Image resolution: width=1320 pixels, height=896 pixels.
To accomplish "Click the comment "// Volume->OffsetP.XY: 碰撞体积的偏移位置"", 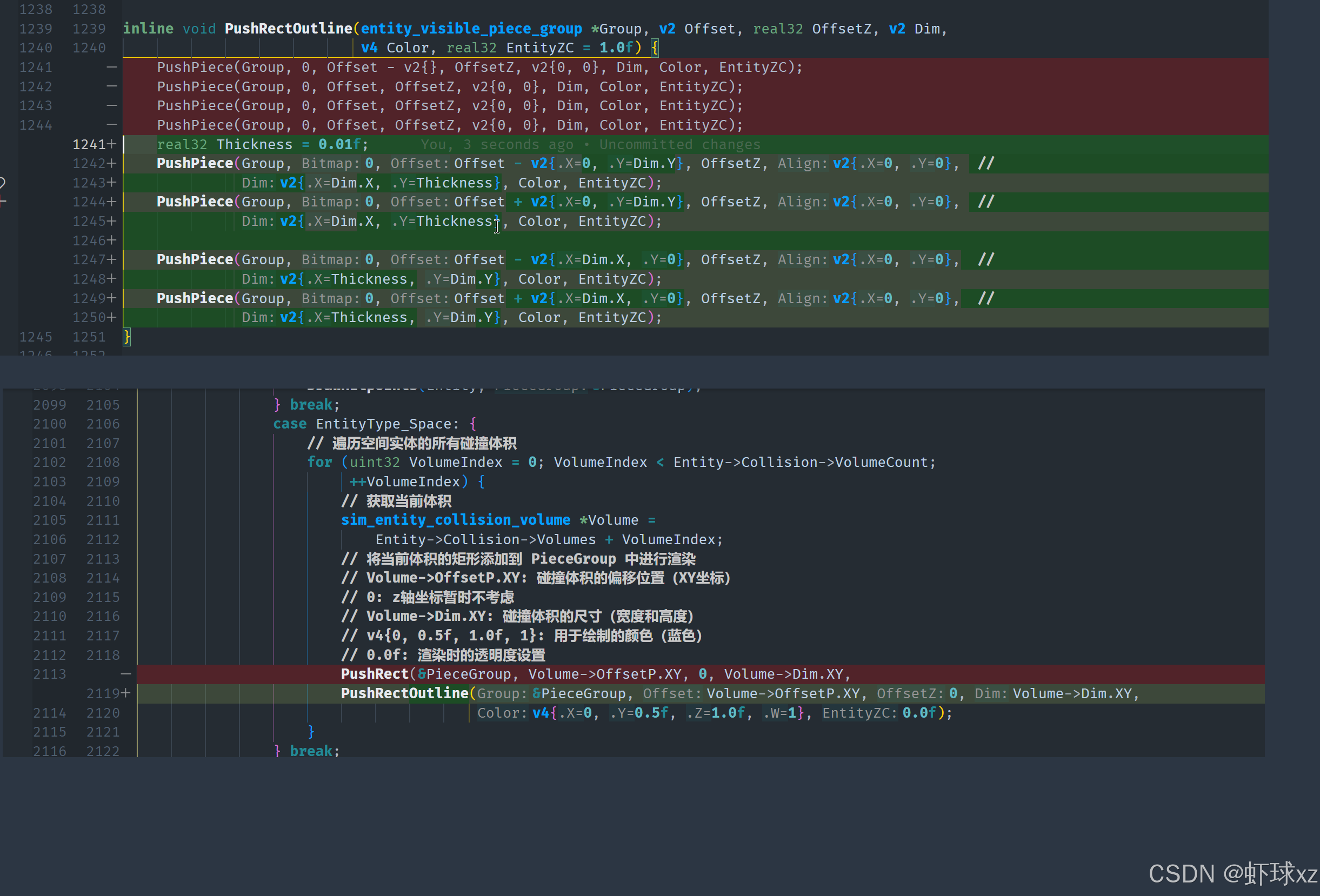I will click(536, 578).
